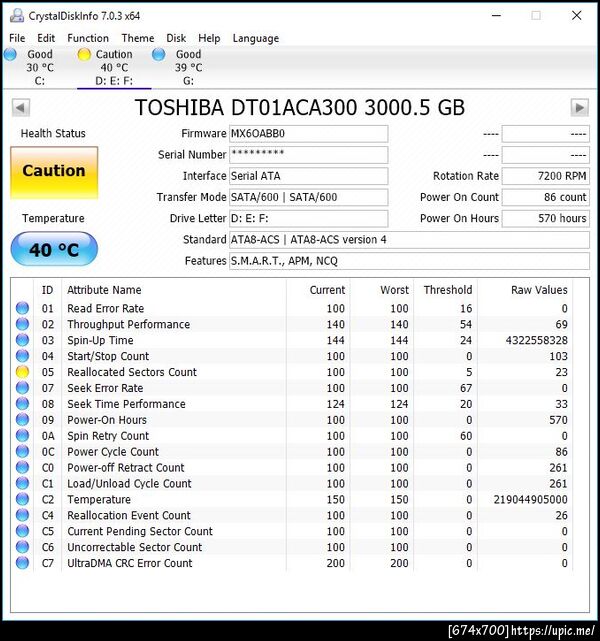Click yellow icon of Reallocated Sectors Count row
This screenshot has height=641, width=600.
coord(22,372)
